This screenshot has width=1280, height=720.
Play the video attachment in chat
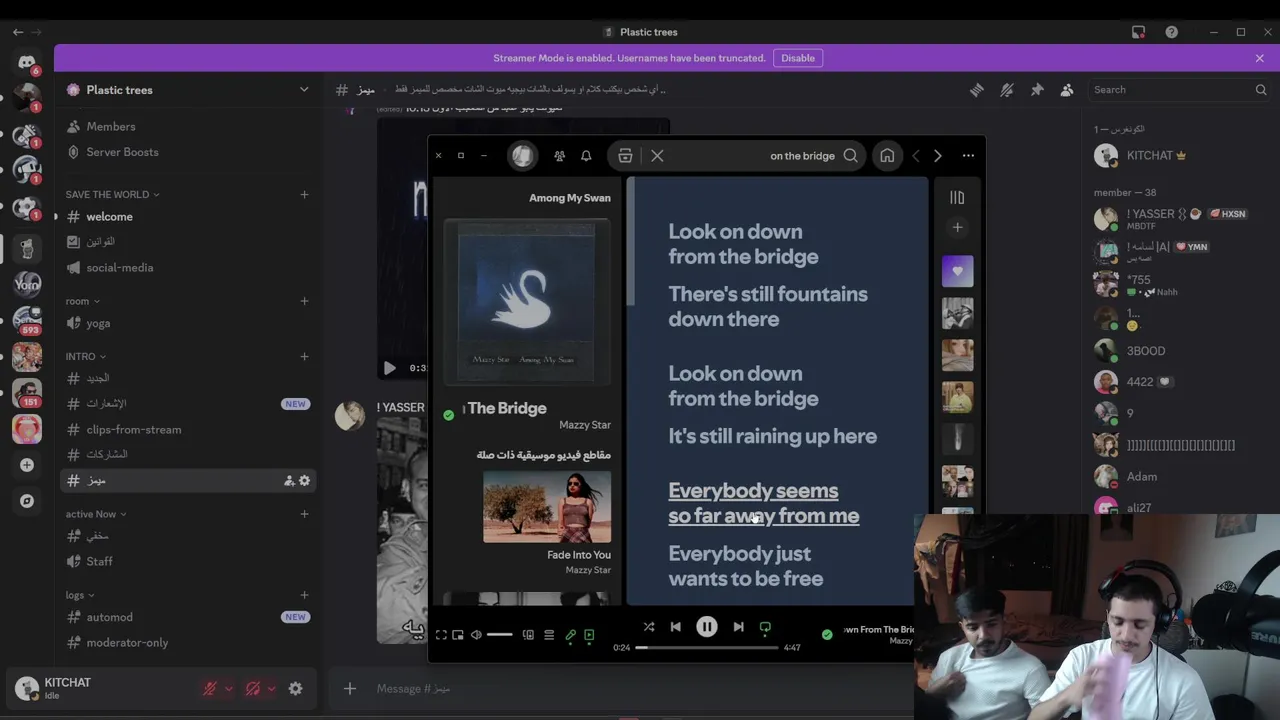tap(390, 368)
